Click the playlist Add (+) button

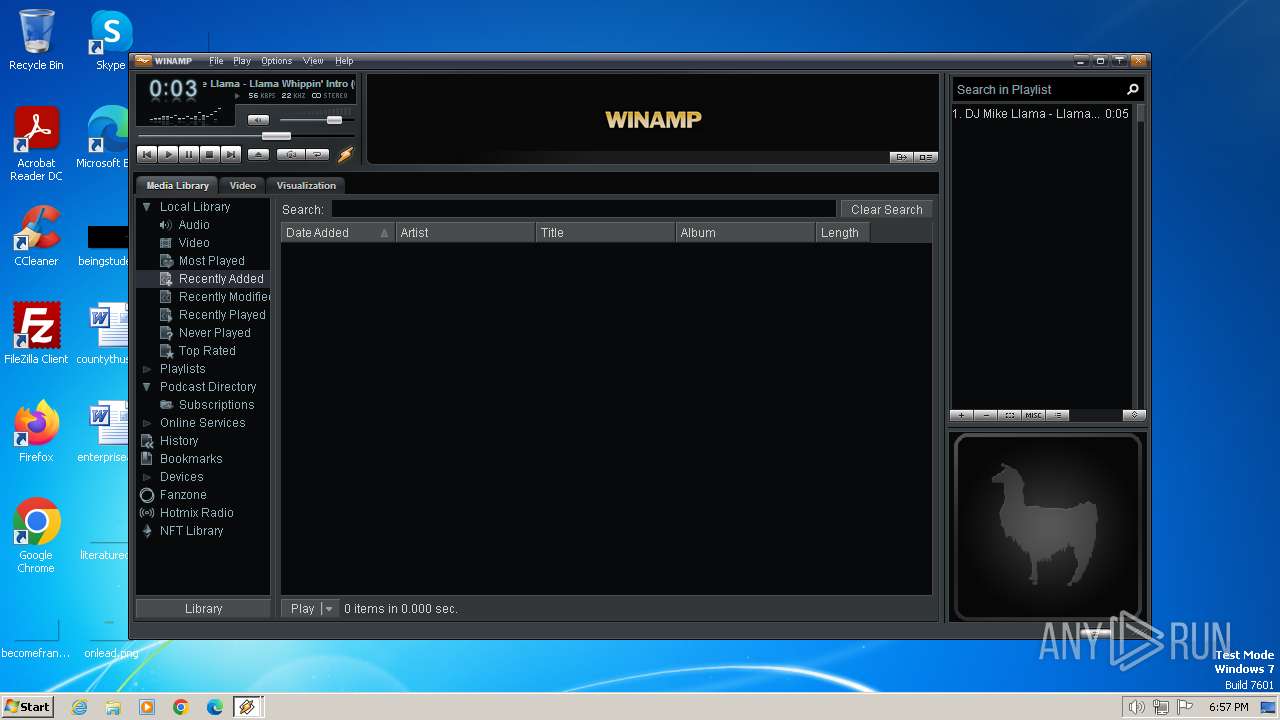coord(962,415)
